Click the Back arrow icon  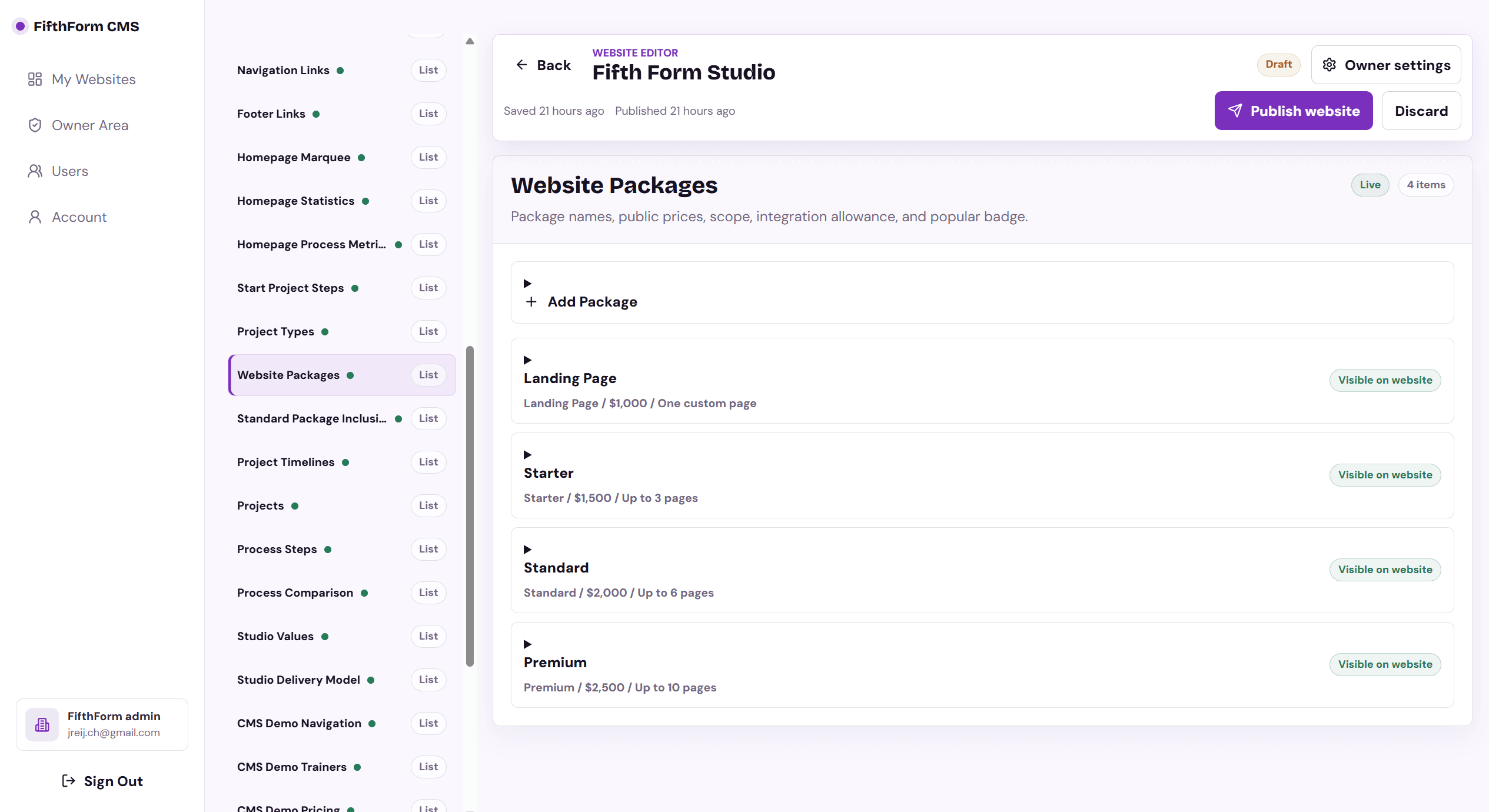[x=521, y=65]
